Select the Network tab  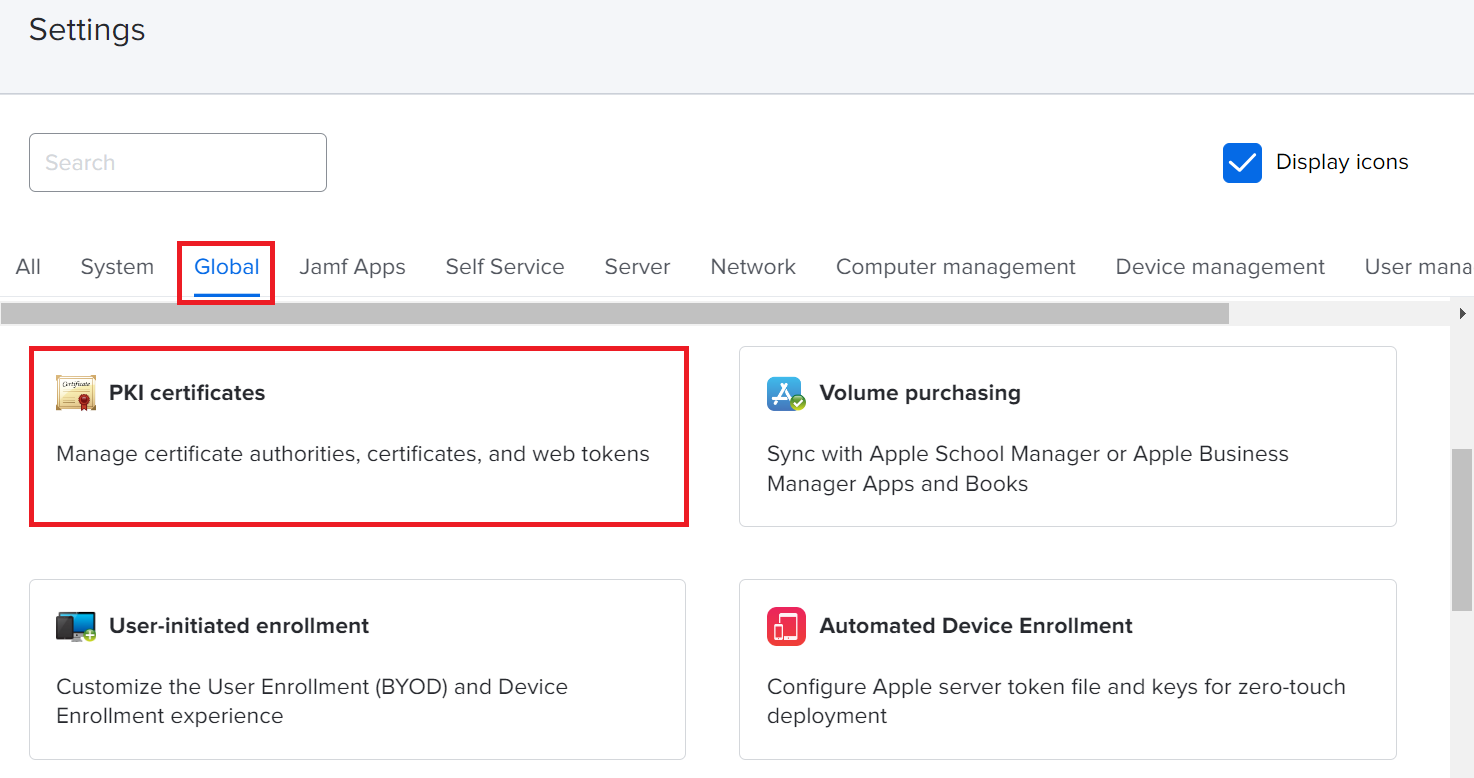click(753, 267)
